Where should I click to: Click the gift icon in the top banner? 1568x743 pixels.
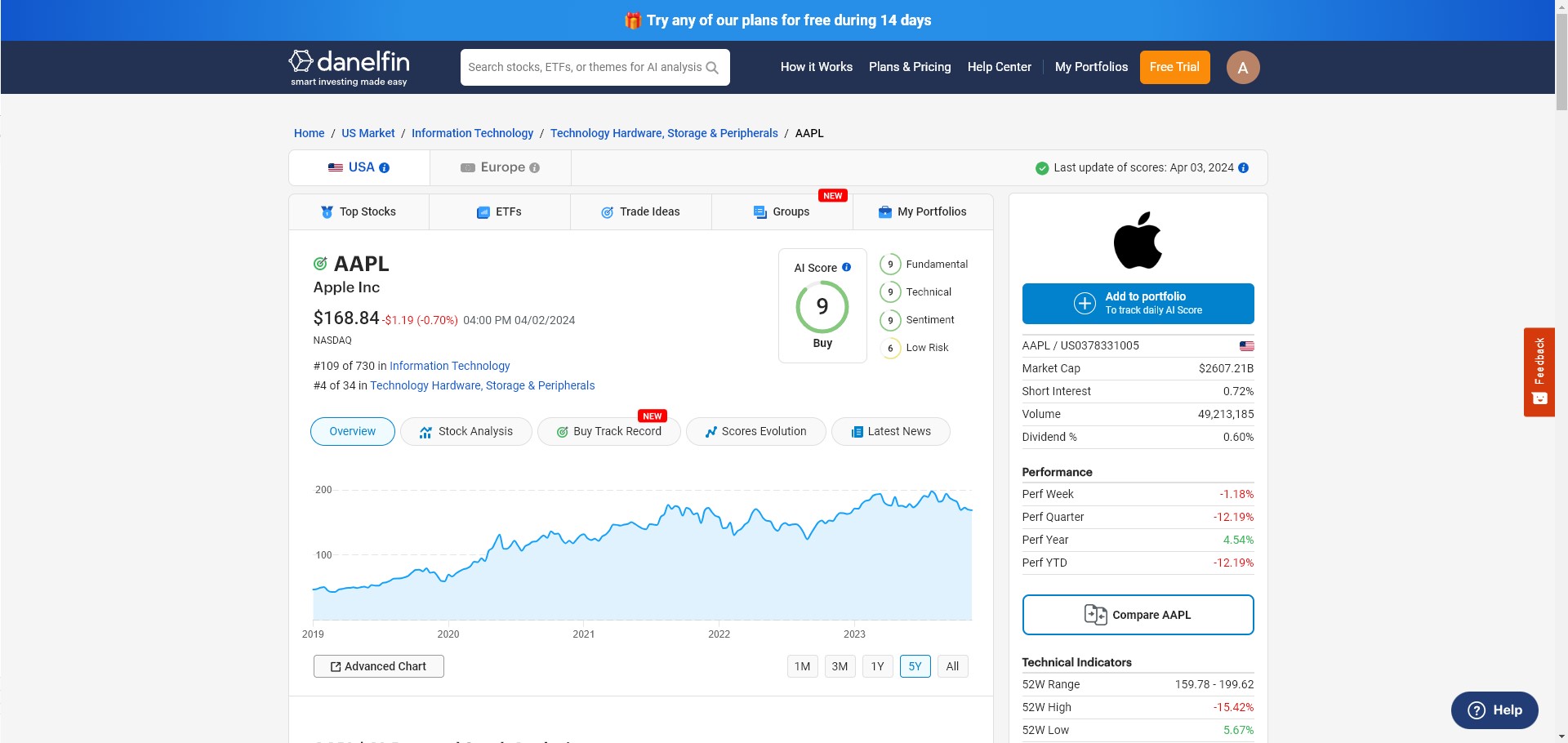click(x=633, y=20)
